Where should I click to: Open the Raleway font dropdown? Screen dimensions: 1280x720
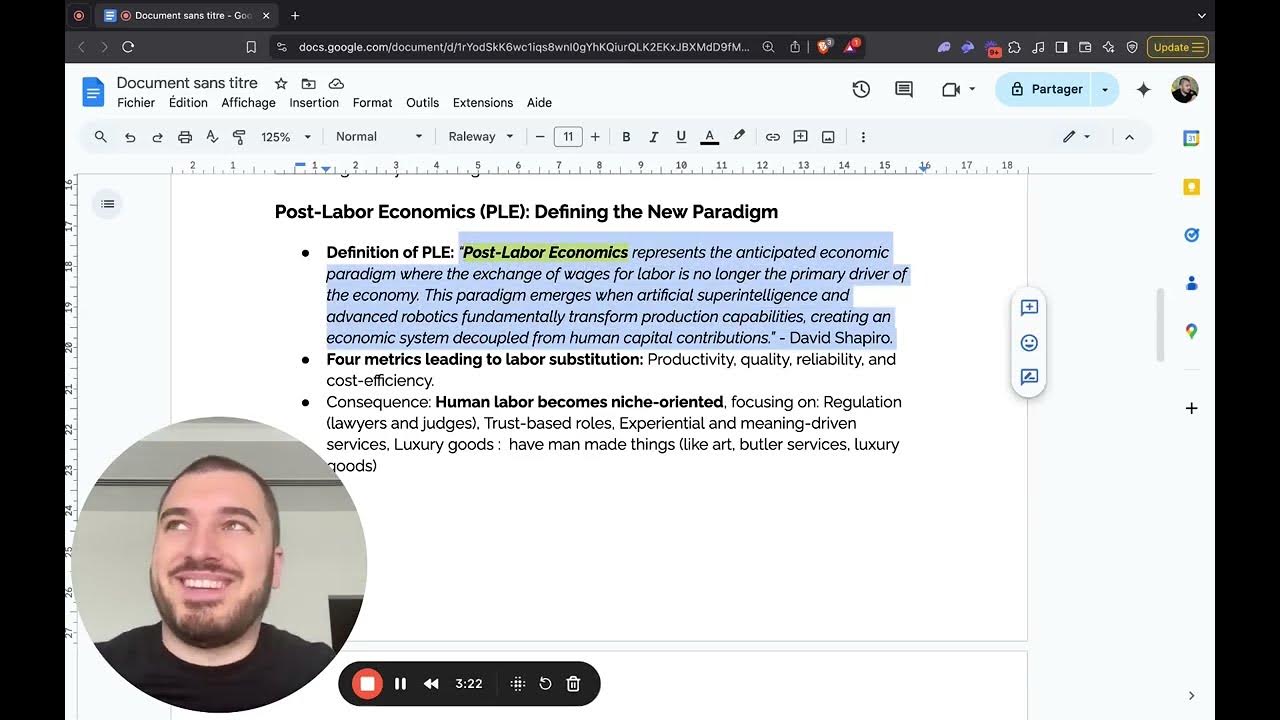pyautogui.click(x=481, y=137)
